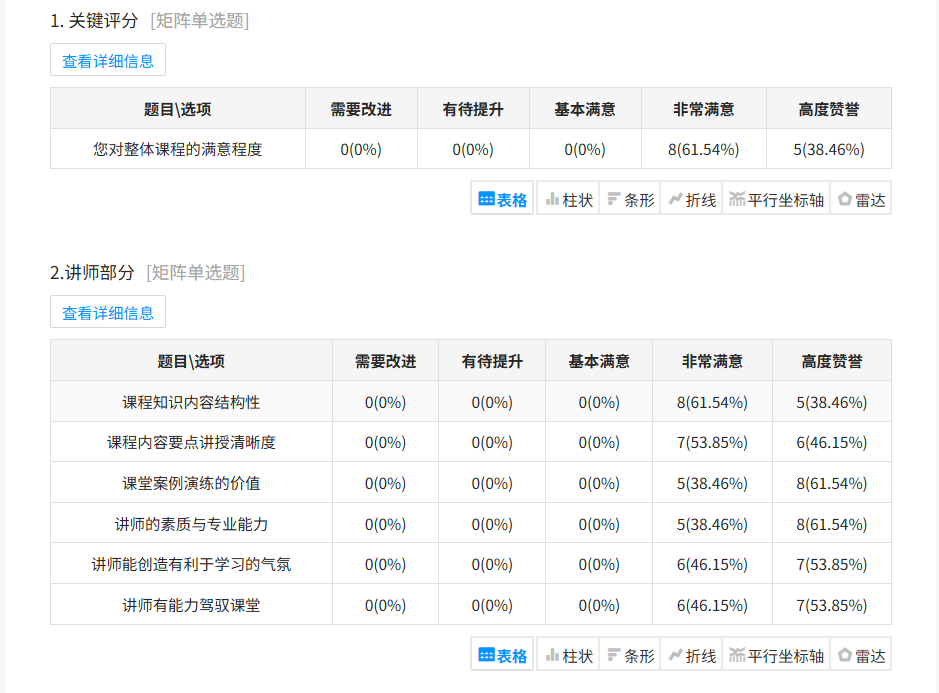Viewport: 939px width, 693px height.
Task: Select 表格 tab under 讲师部分 table
Action: (503, 655)
